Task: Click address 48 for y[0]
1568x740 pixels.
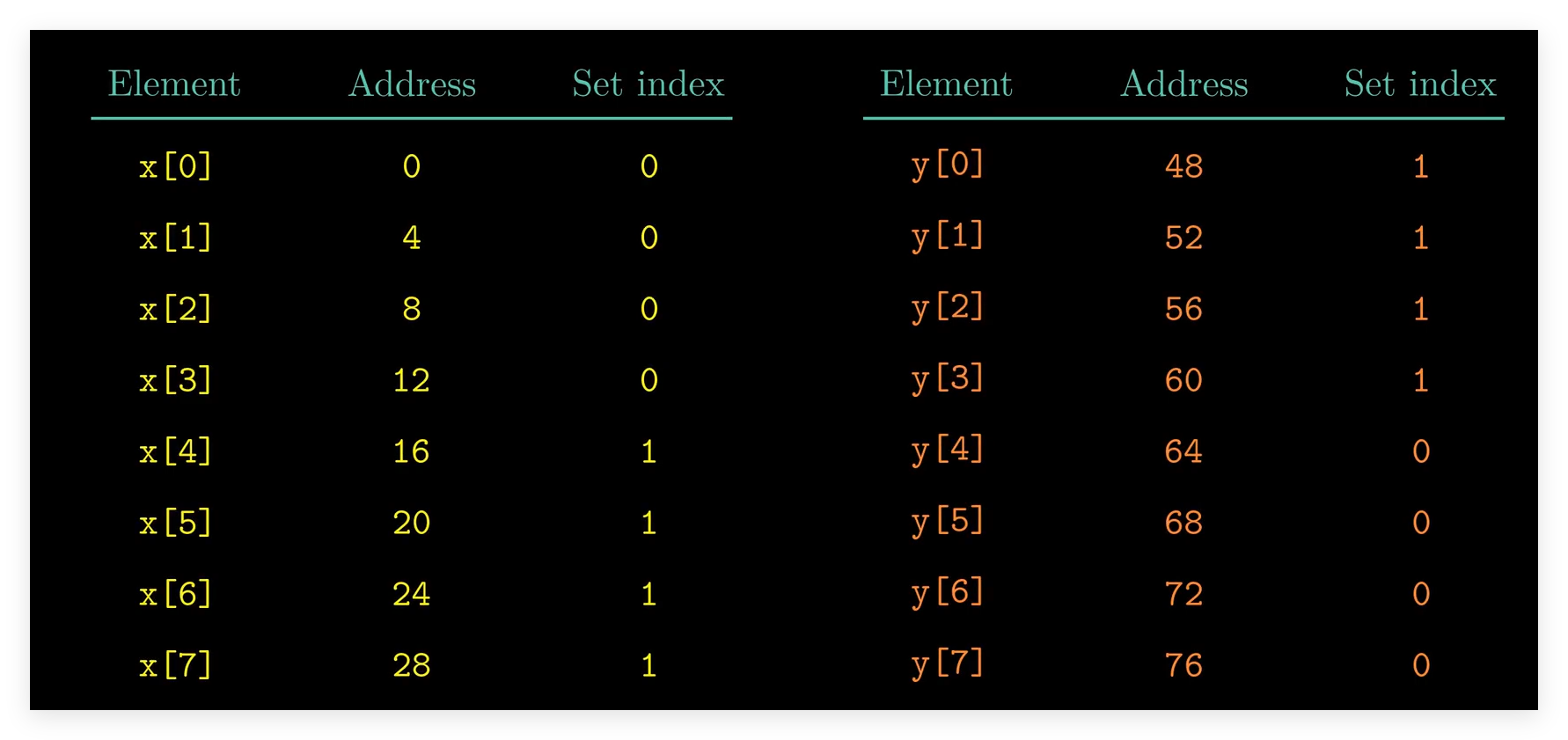Action: pyautogui.click(x=1183, y=166)
